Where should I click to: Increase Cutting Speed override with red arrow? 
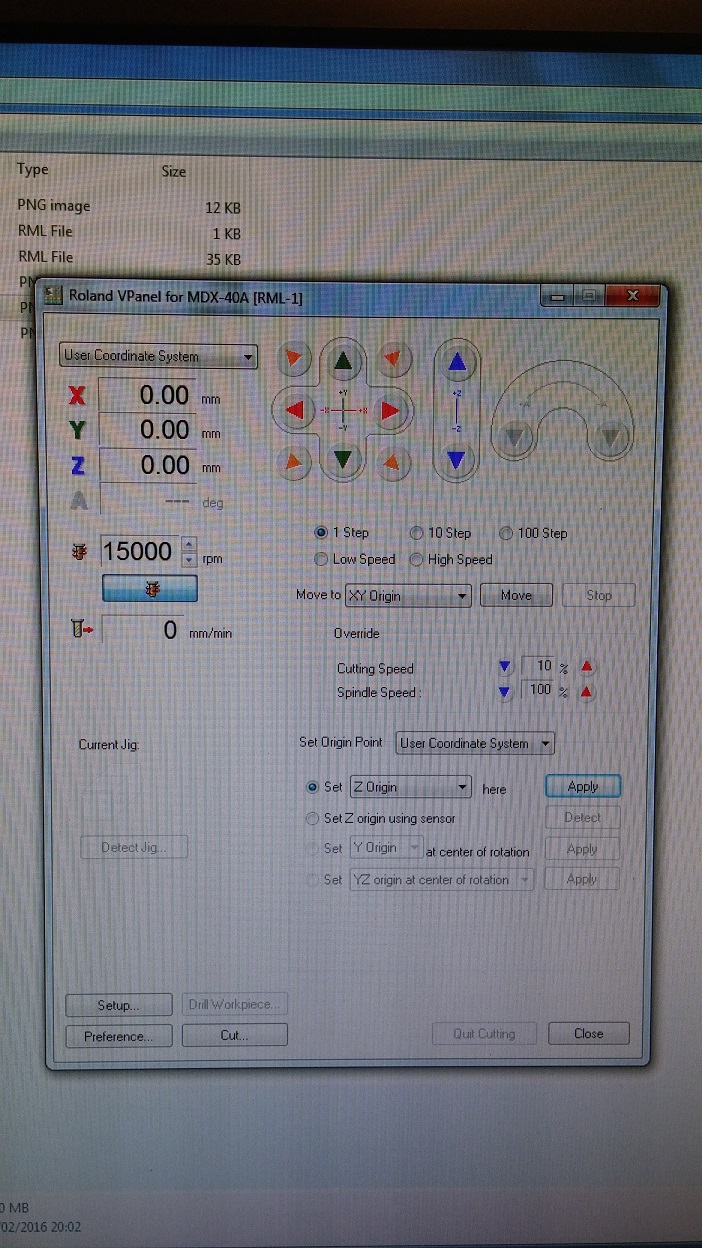(x=586, y=666)
